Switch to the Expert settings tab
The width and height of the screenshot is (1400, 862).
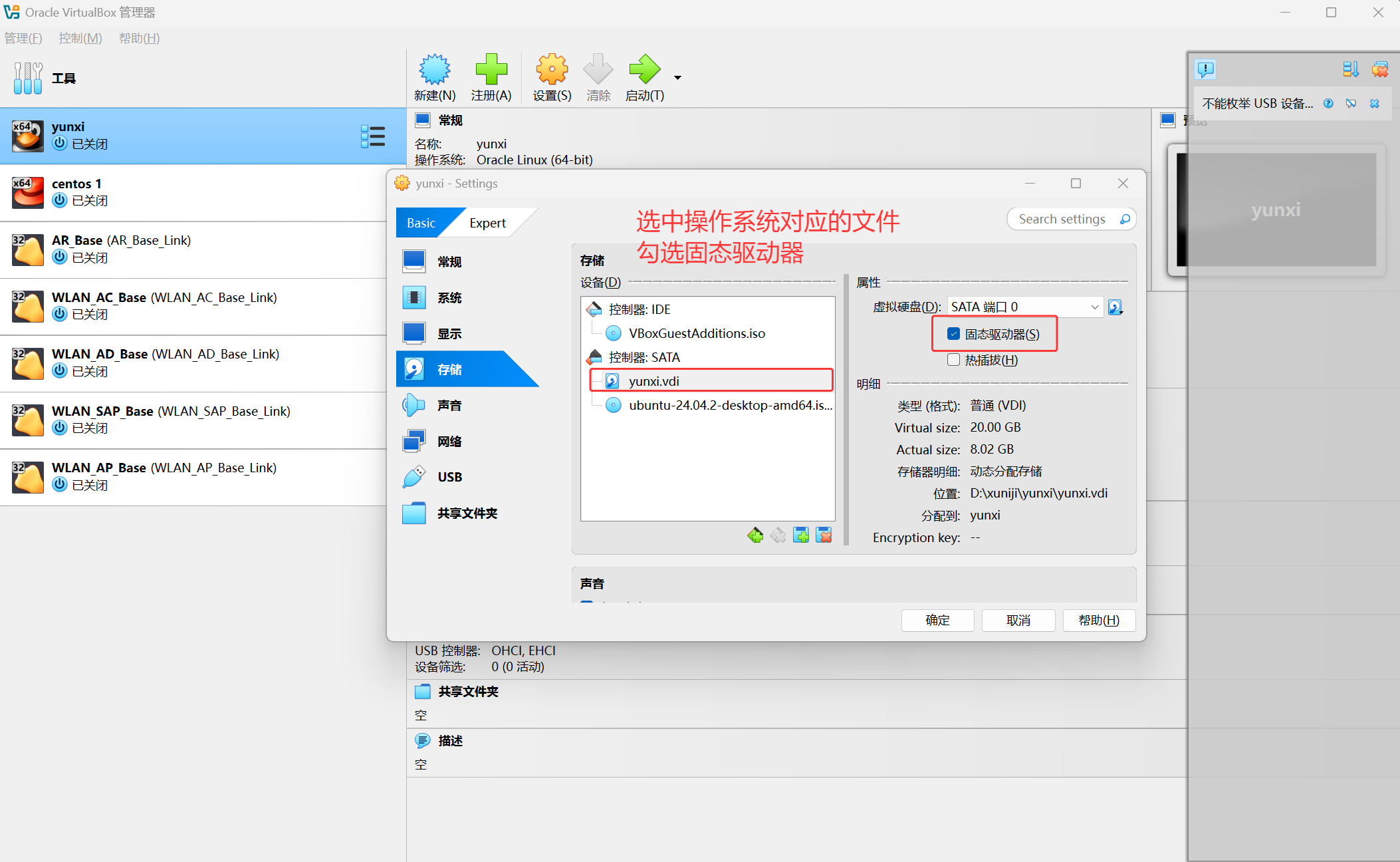coord(487,223)
